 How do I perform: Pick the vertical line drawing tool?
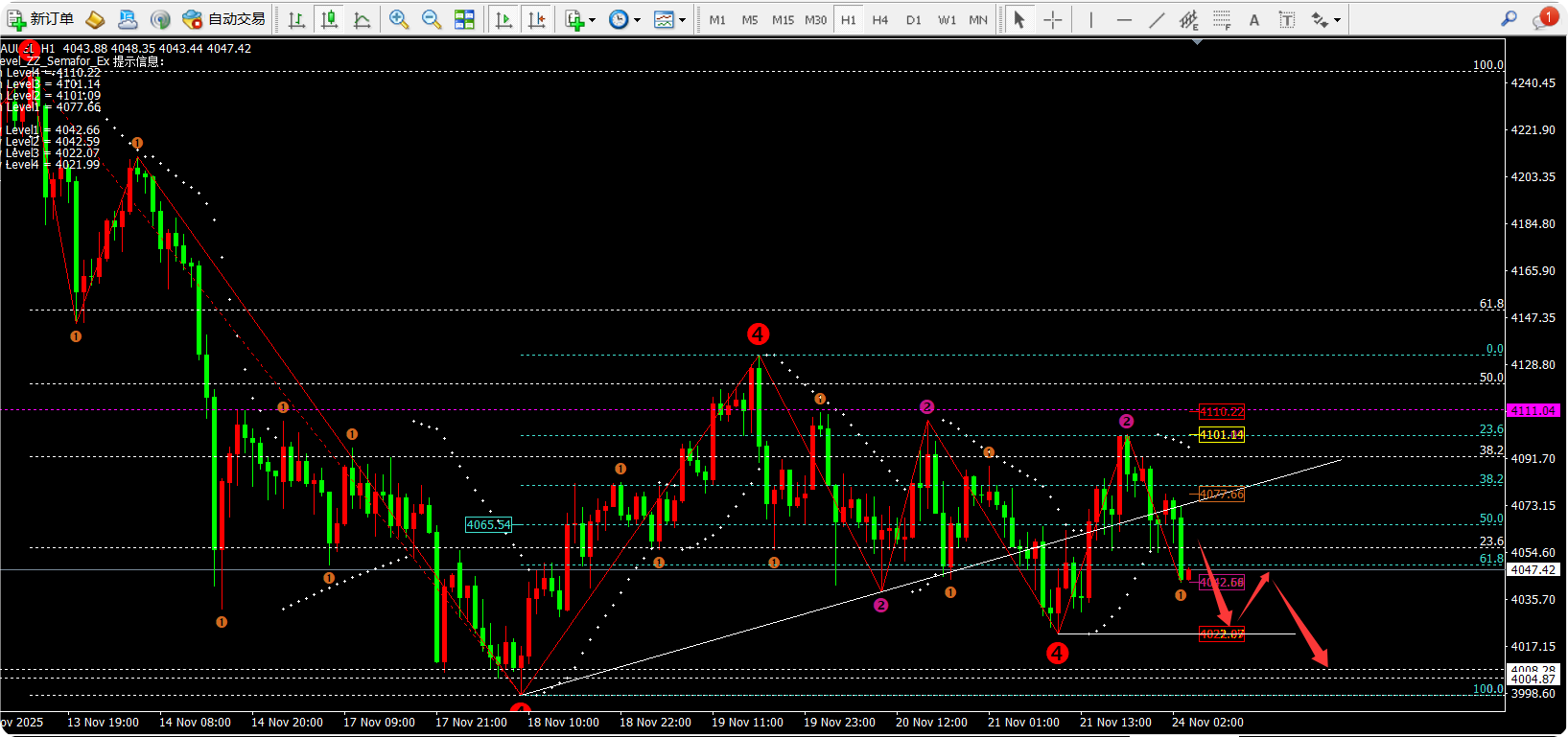coord(1091,19)
